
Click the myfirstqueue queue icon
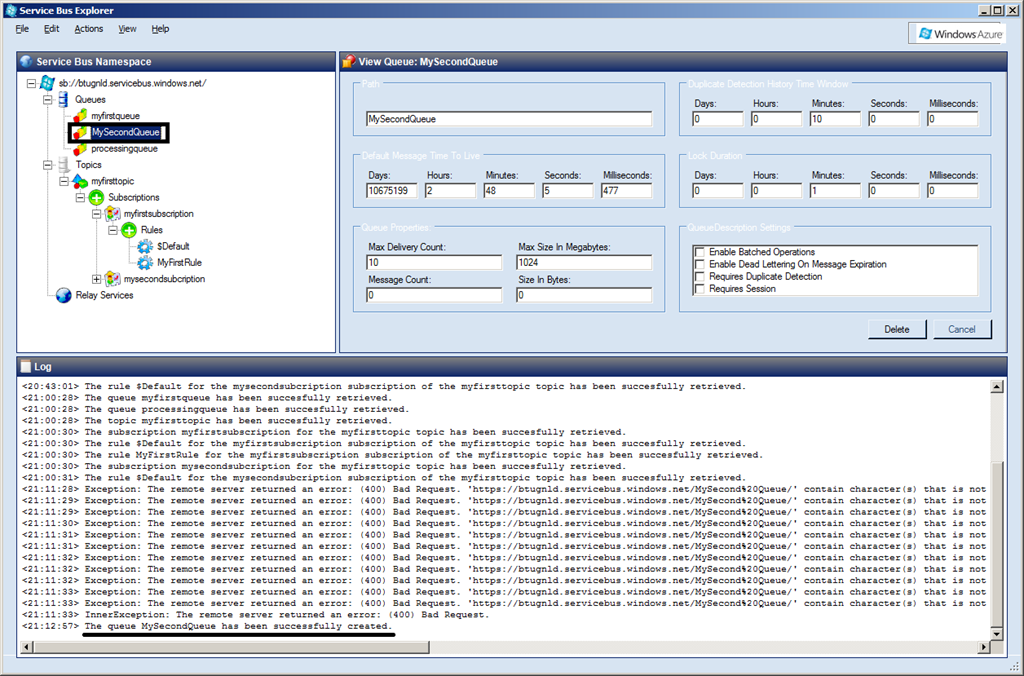pos(80,116)
